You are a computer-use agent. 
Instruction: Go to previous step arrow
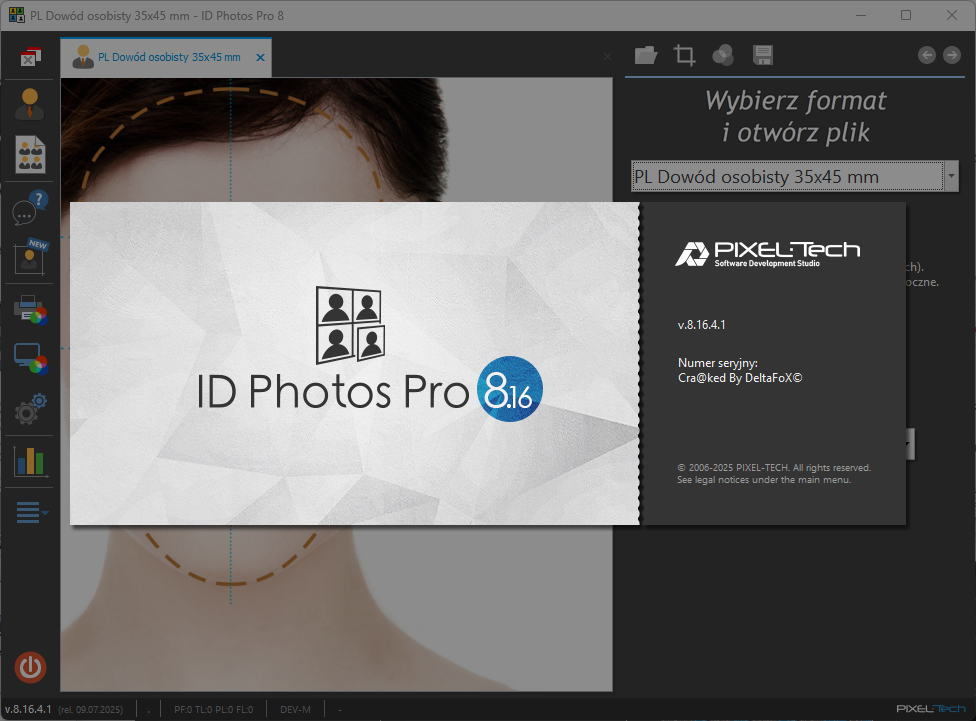click(x=927, y=55)
